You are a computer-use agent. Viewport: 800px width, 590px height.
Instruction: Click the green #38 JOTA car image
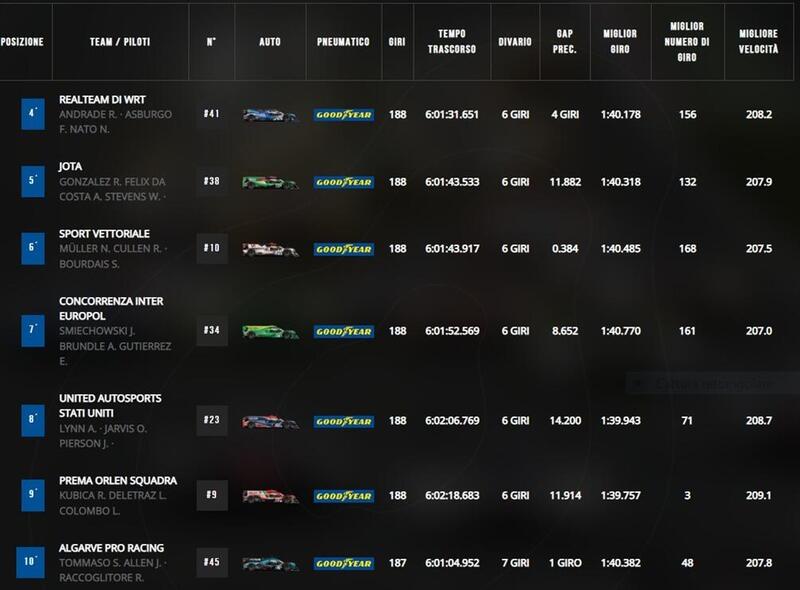coord(269,182)
